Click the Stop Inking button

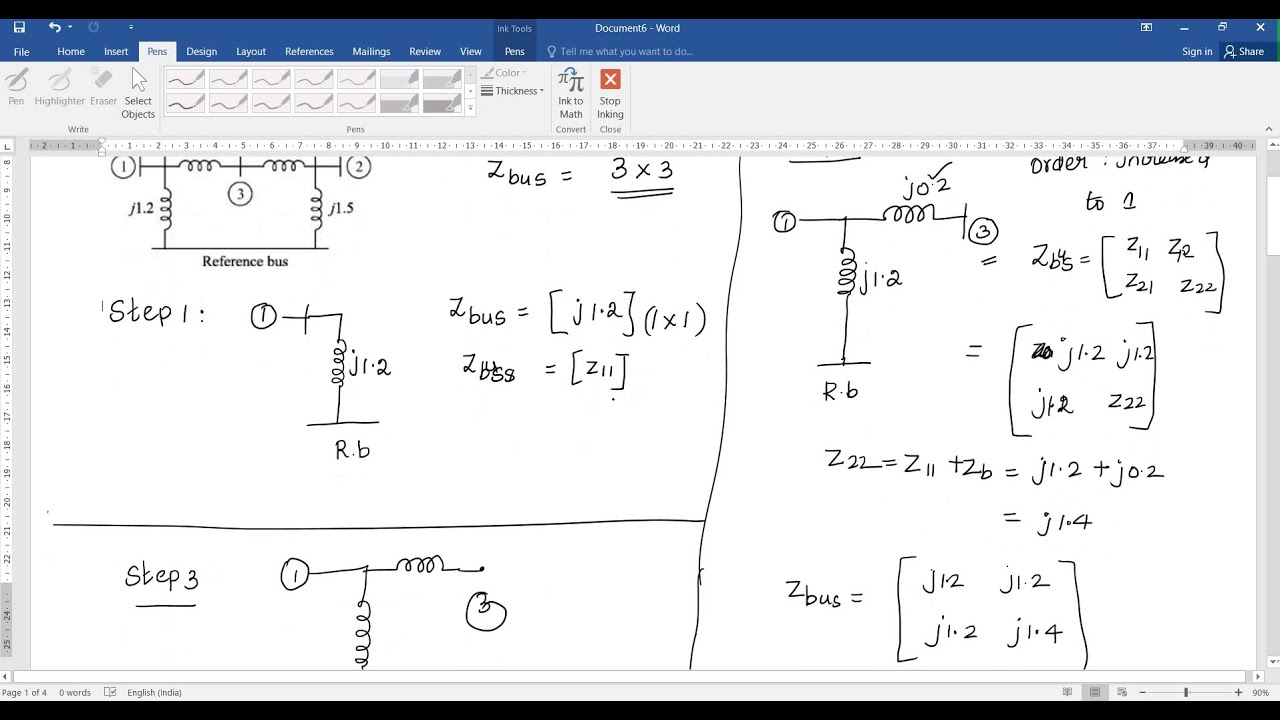click(610, 94)
